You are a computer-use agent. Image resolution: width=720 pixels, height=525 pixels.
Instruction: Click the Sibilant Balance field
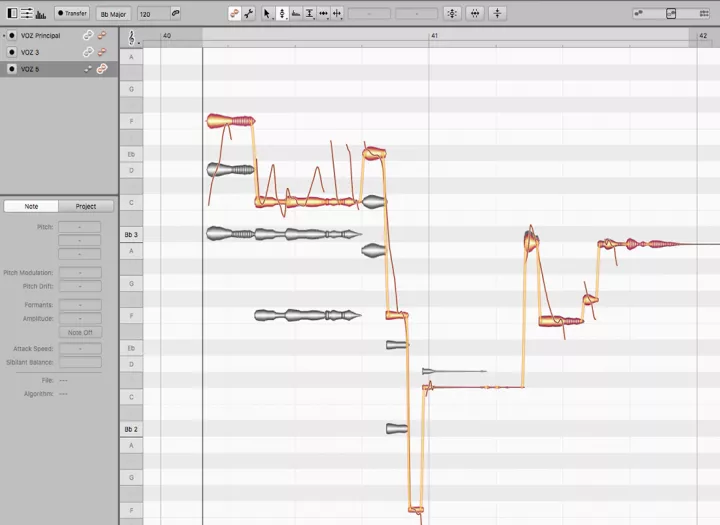point(80,362)
